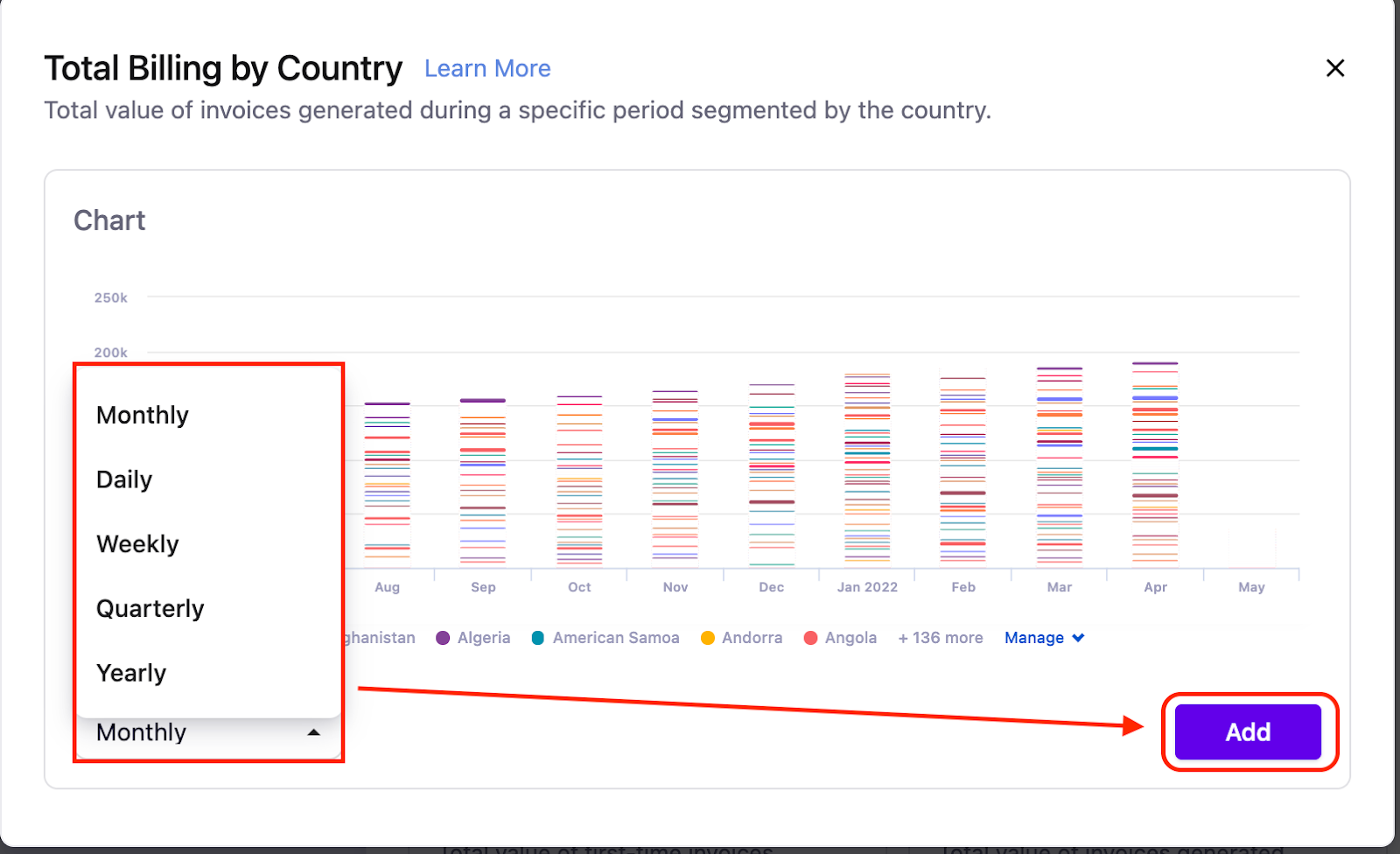1400x854 pixels.
Task: Click the April stacked bar
Action: coord(1155,464)
